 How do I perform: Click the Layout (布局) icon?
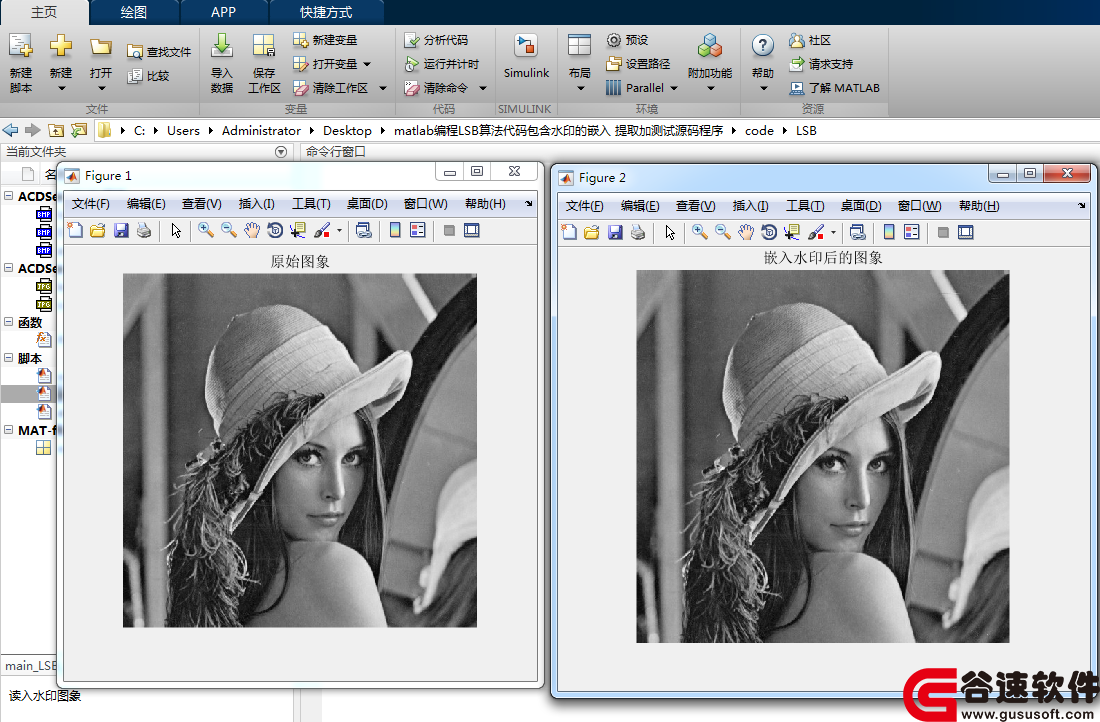[579, 46]
